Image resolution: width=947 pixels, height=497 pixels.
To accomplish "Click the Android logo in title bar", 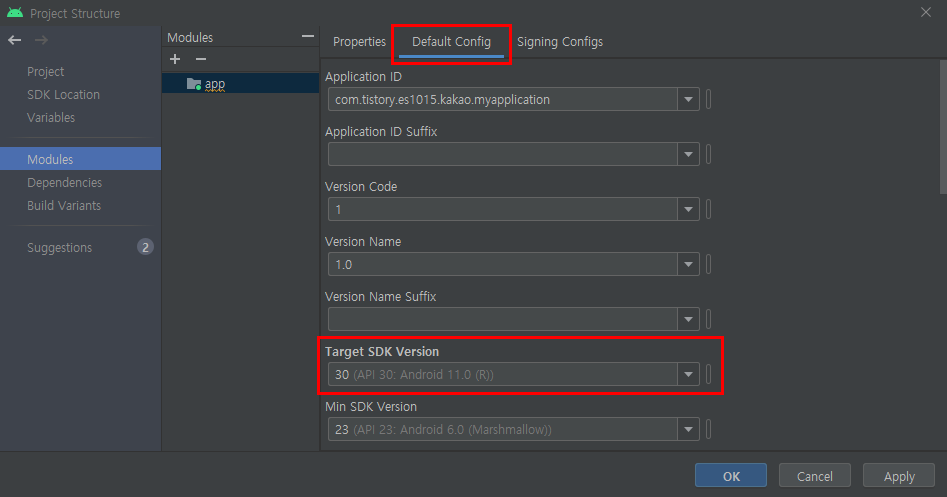I will 14,13.
